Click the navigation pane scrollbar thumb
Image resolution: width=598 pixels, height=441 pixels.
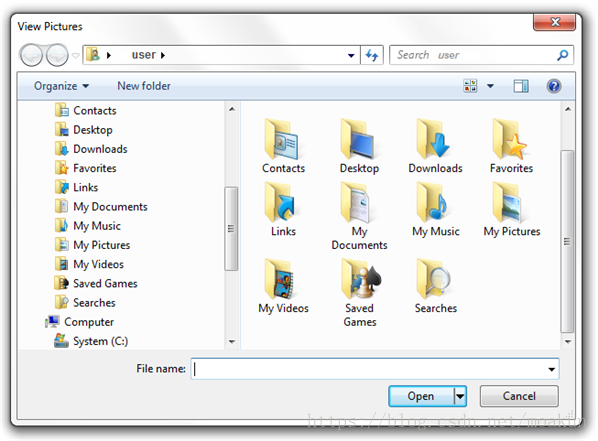tap(231, 229)
